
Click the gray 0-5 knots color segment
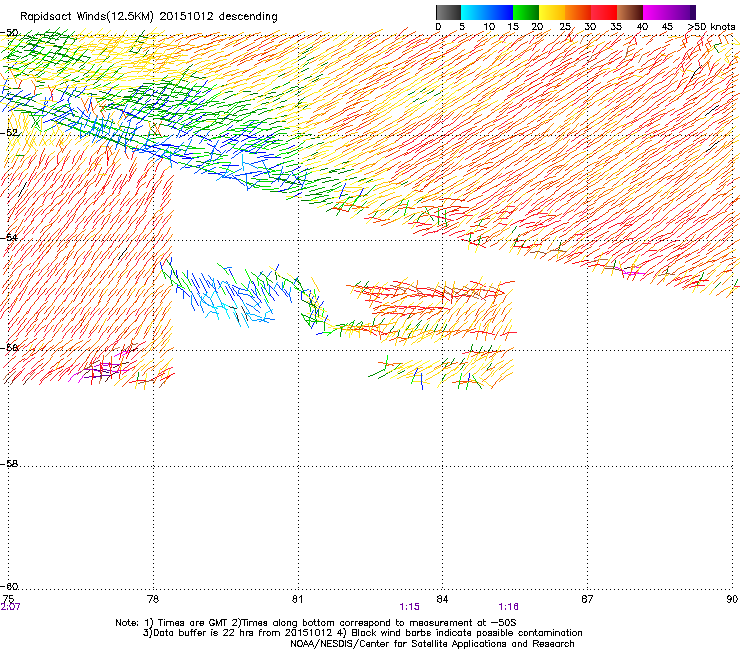[x=448, y=12]
